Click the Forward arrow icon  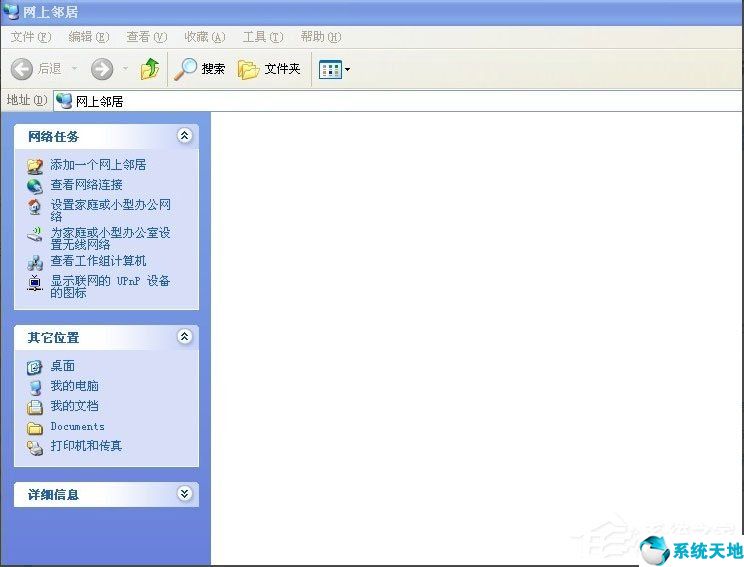click(x=102, y=69)
